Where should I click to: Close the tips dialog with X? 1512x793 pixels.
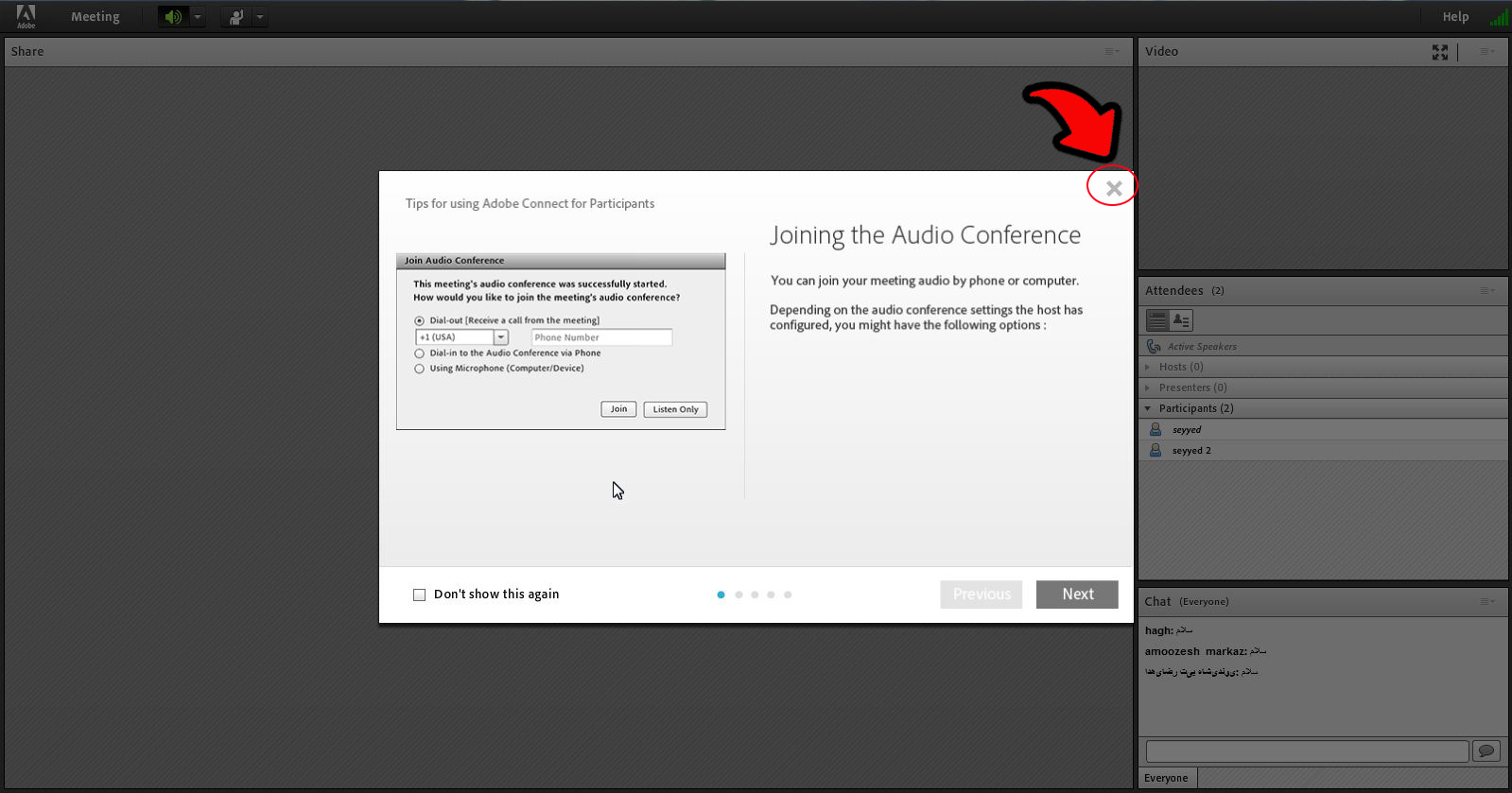pyautogui.click(x=1114, y=188)
